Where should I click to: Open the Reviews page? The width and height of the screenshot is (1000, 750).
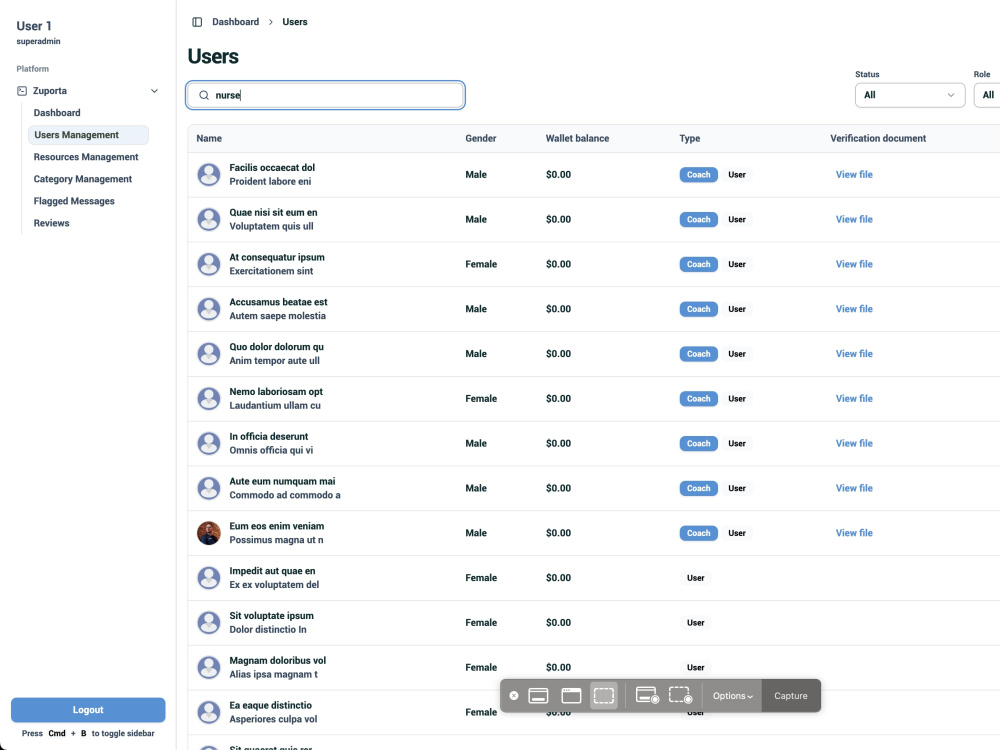(x=52, y=223)
